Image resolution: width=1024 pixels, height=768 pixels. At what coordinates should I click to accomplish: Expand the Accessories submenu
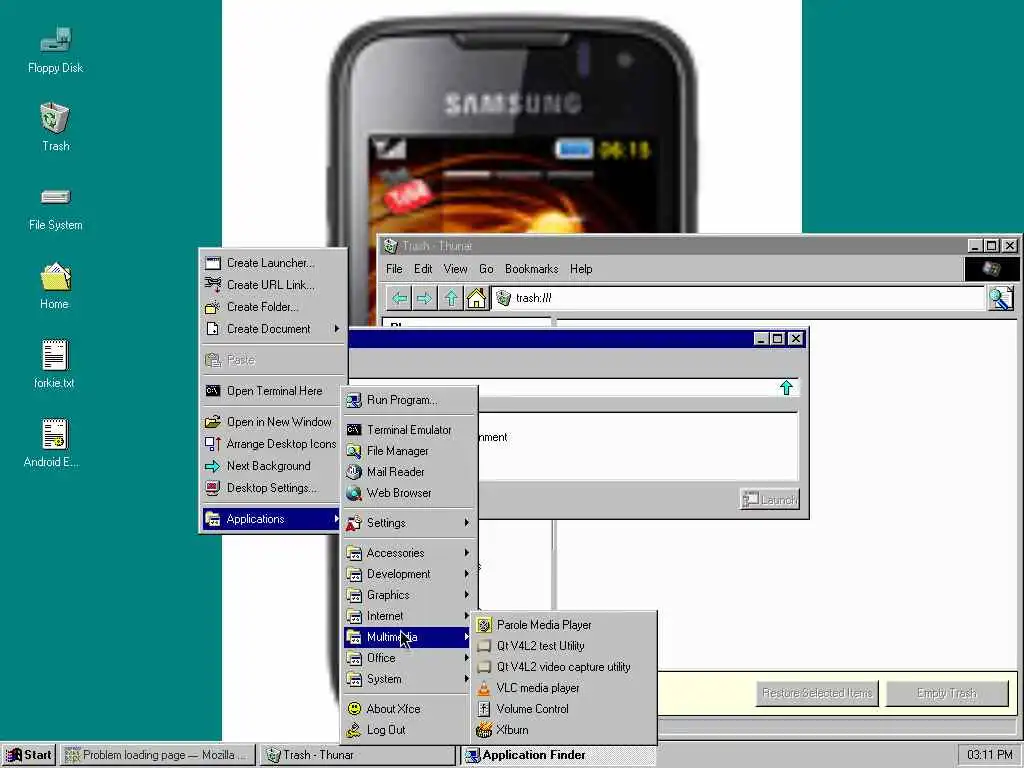409,552
